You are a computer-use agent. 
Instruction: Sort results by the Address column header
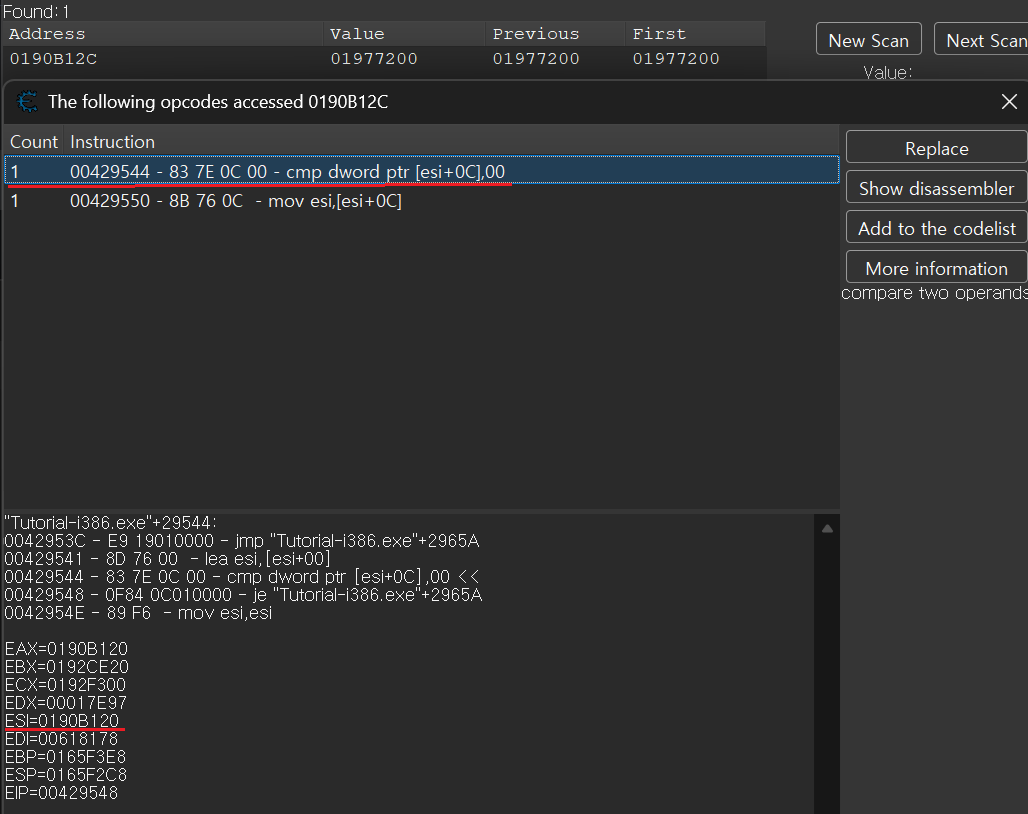(x=47, y=34)
